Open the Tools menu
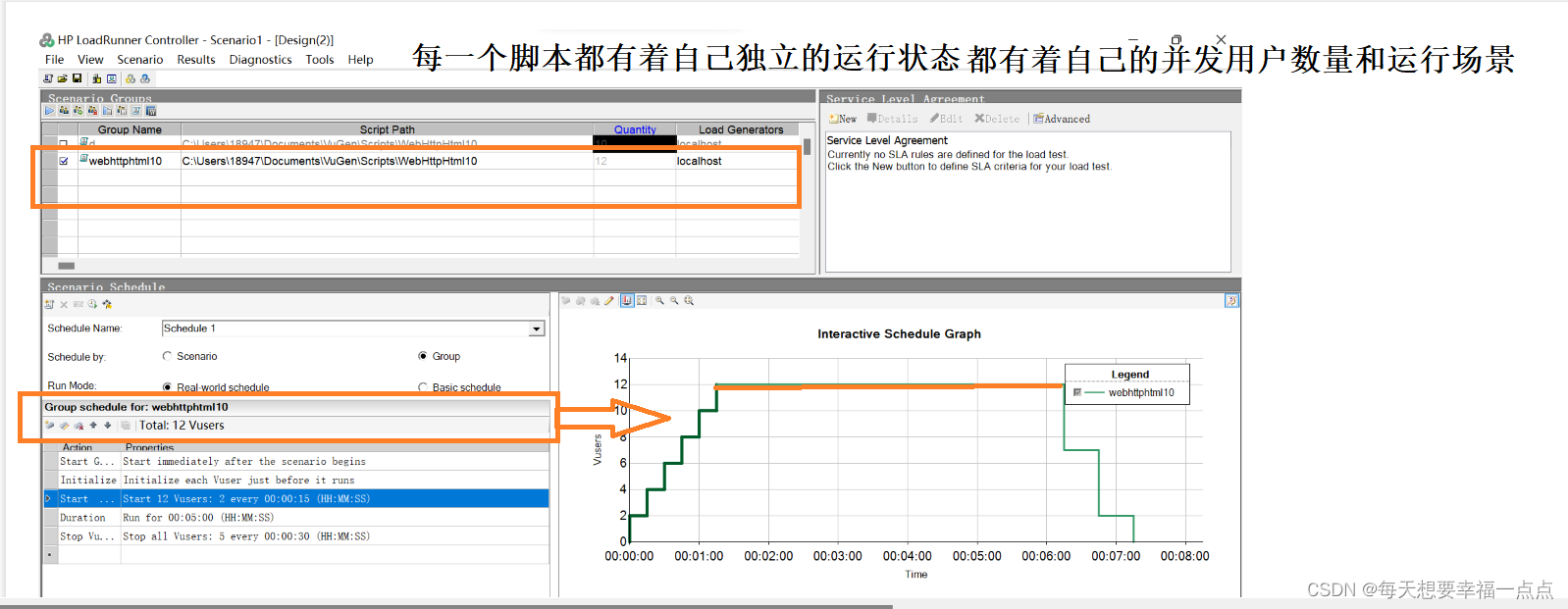1568x609 pixels. (x=320, y=60)
